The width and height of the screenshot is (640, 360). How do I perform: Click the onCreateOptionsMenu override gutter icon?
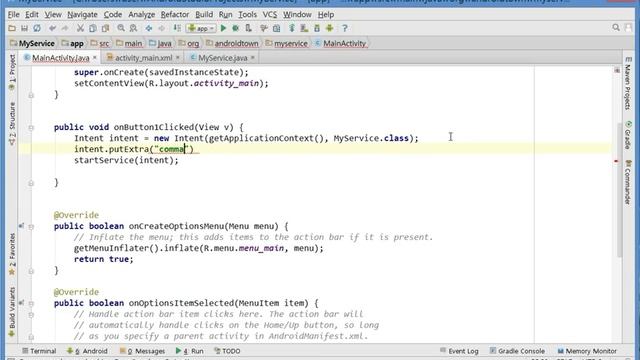[x=21, y=226]
